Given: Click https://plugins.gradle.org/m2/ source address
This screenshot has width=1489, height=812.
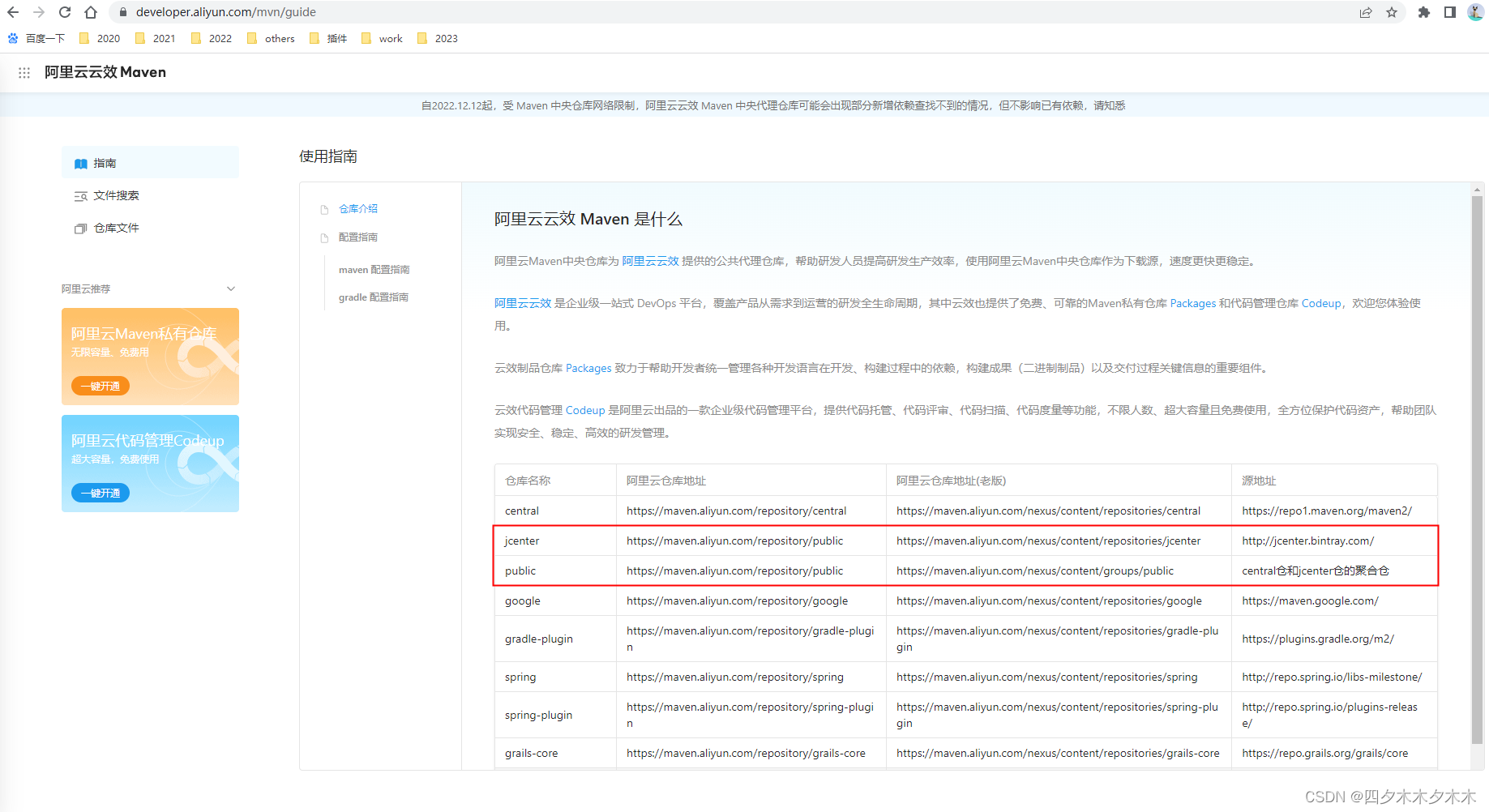Looking at the screenshot, I should pyautogui.click(x=1317, y=639).
